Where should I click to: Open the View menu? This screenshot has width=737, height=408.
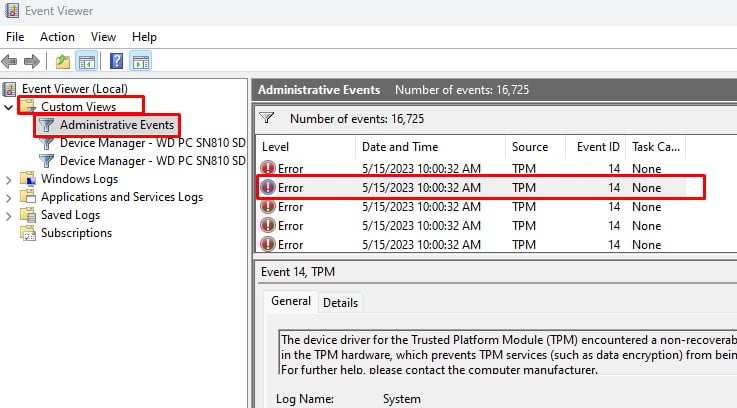(x=103, y=37)
